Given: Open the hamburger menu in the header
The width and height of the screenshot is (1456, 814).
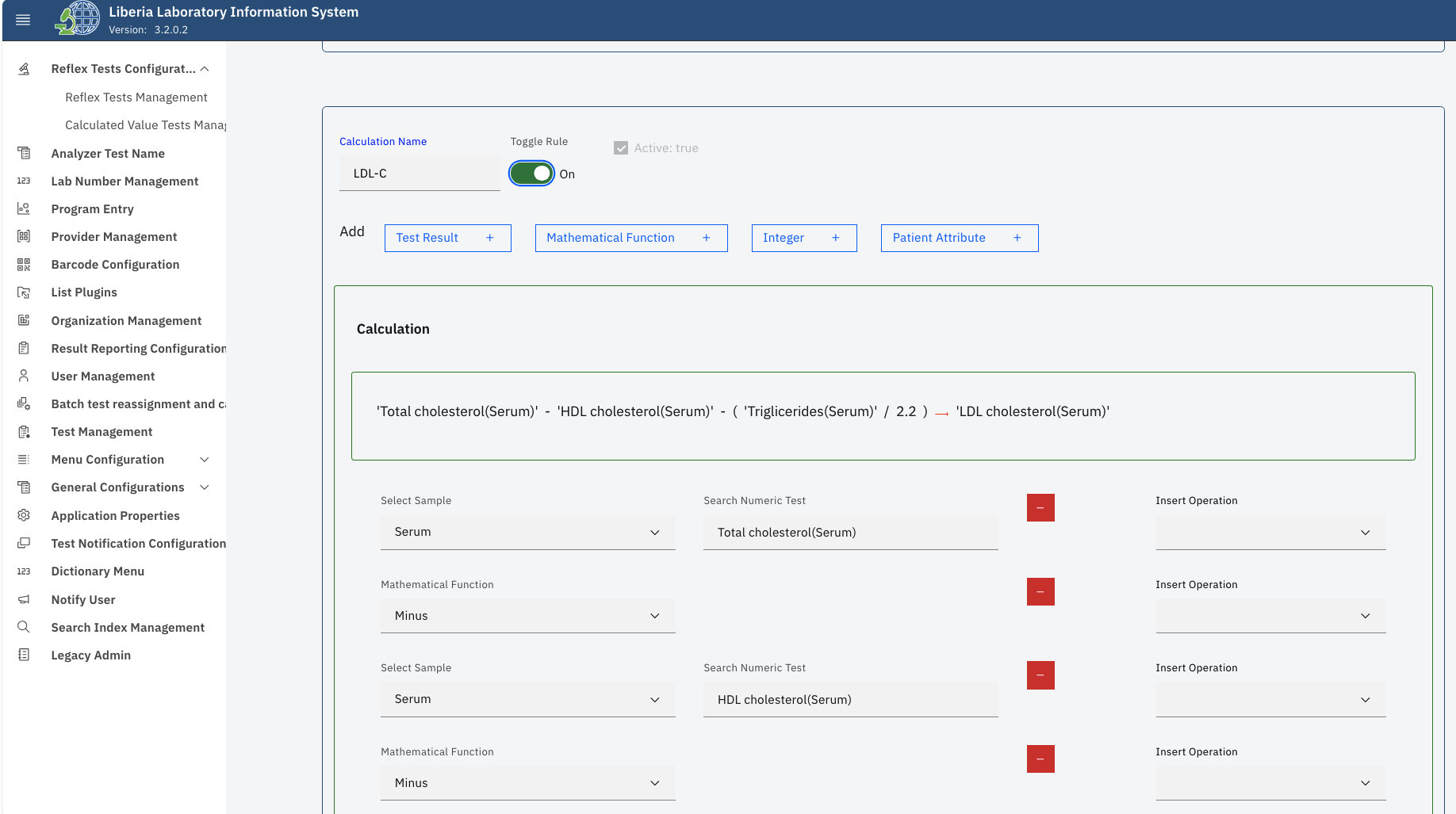Looking at the screenshot, I should pyautogui.click(x=23, y=20).
